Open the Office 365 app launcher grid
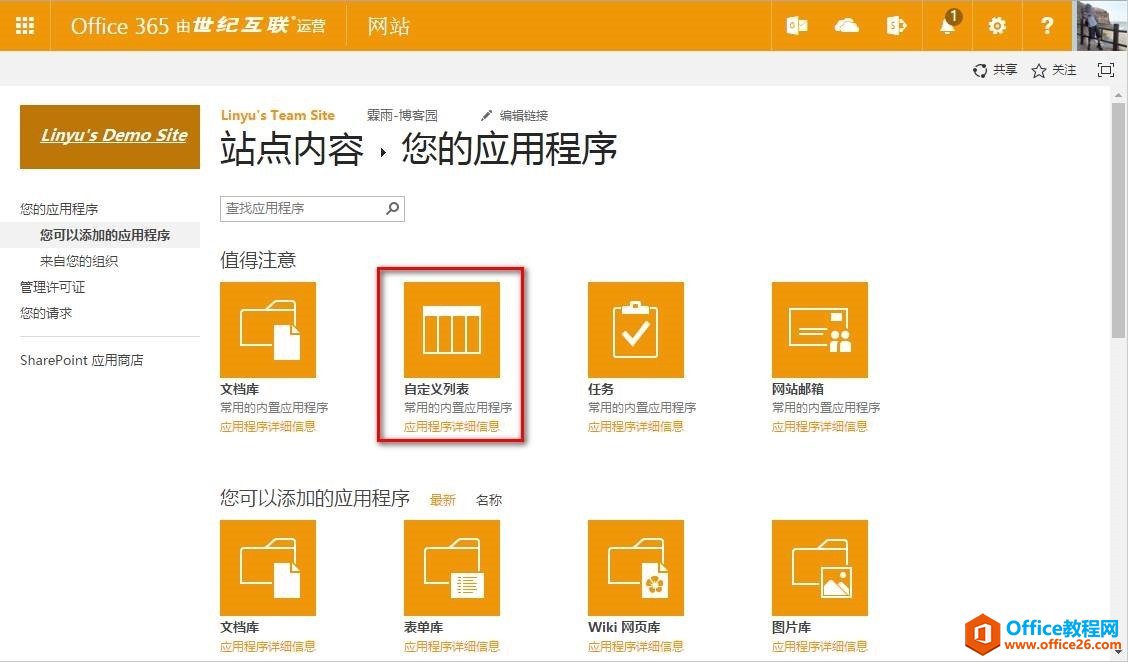This screenshot has width=1128, height=662. [x=25, y=26]
